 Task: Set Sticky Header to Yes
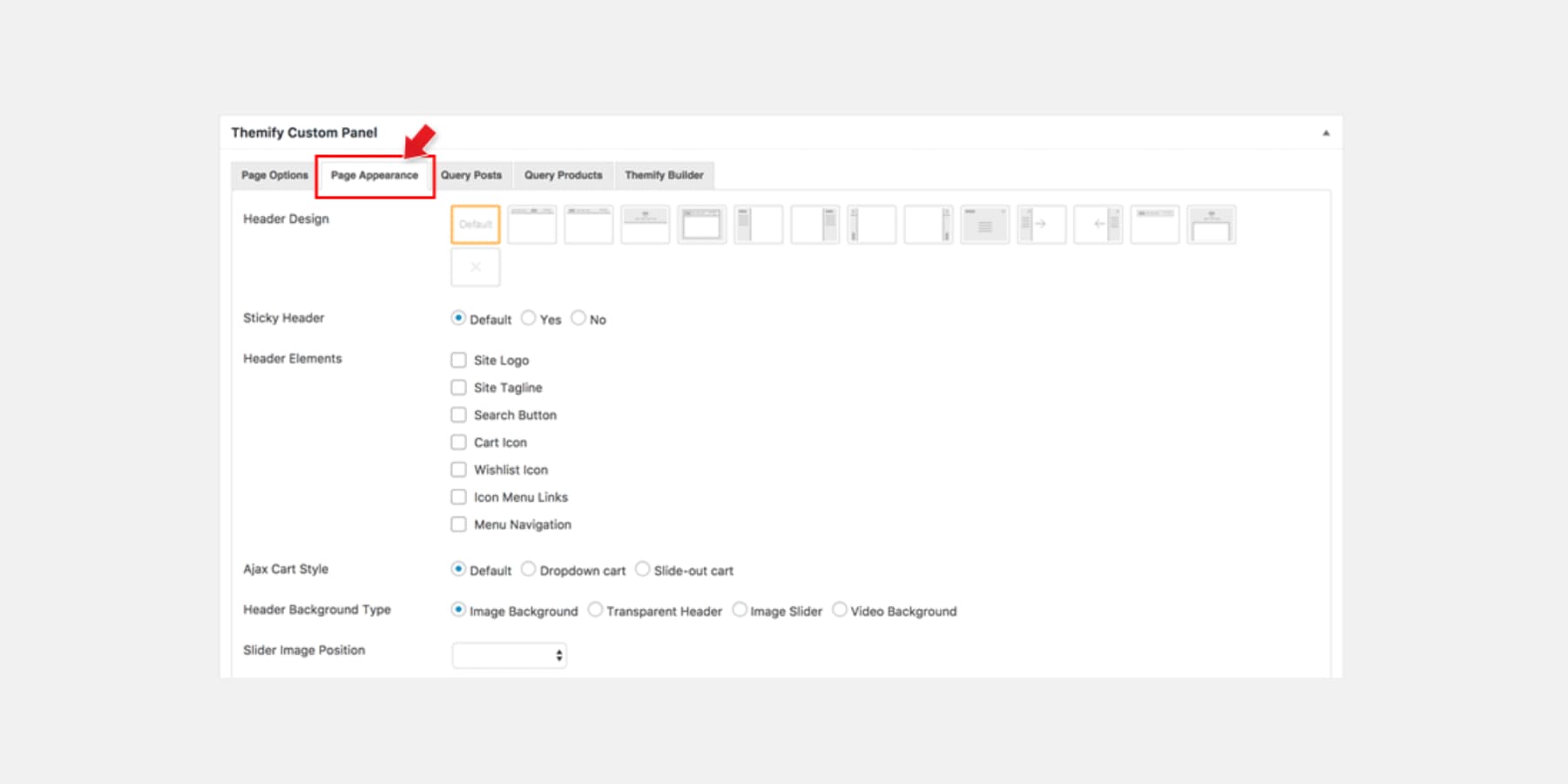pos(529,318)
